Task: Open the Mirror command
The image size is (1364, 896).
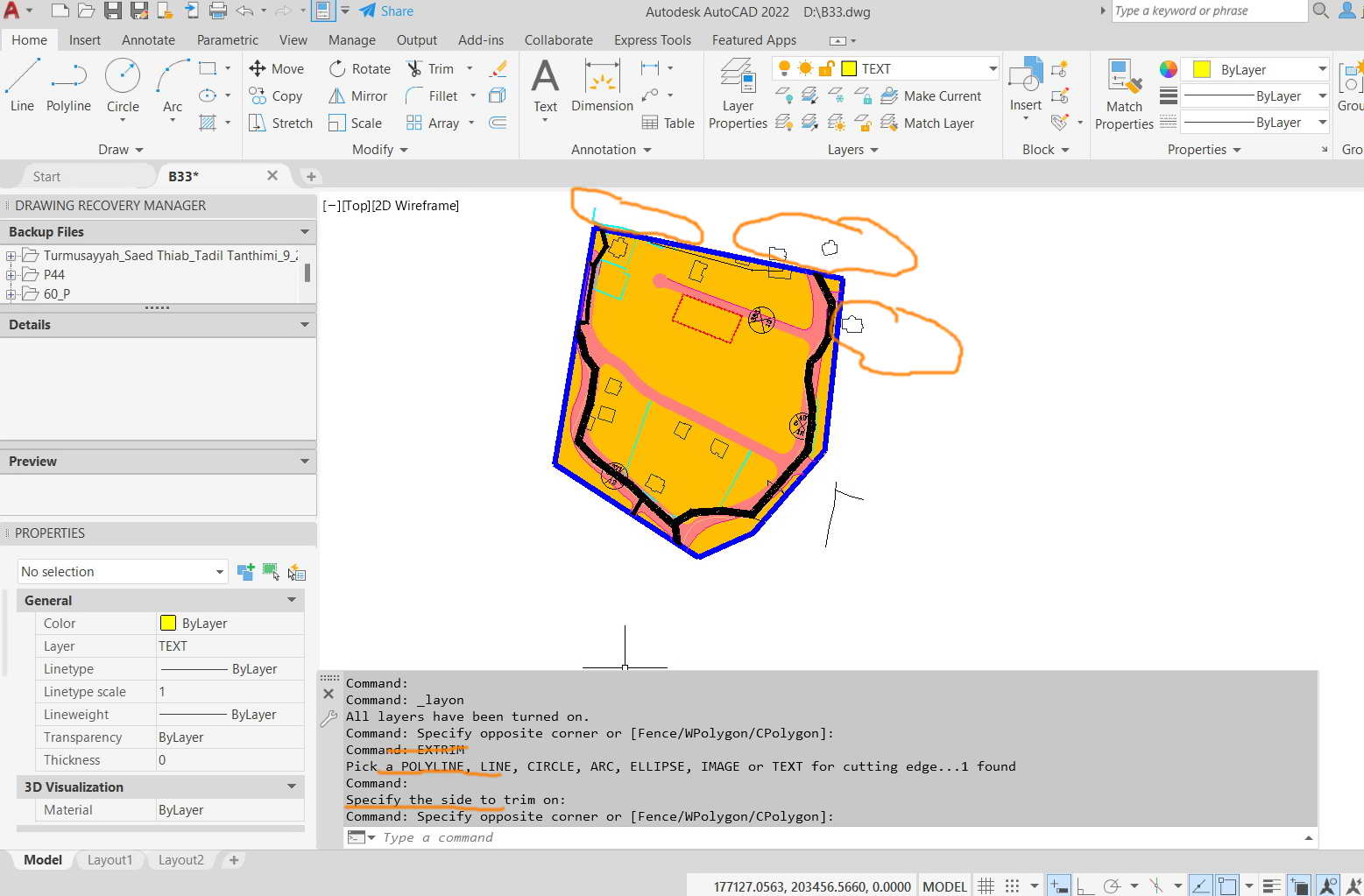Action: click(x=358, y=95)
